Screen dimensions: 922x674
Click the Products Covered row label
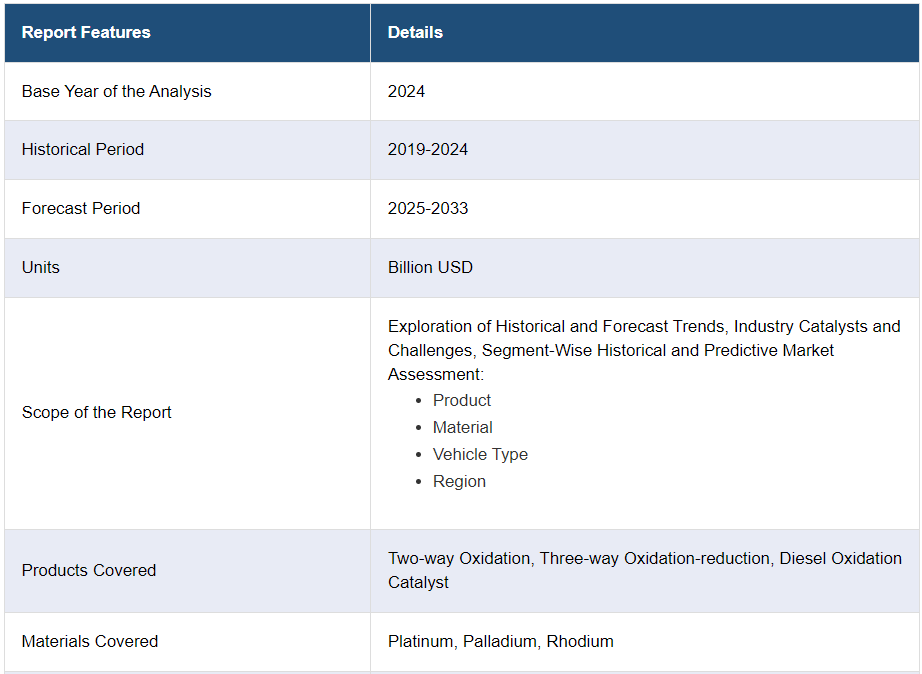pos(89,570)
